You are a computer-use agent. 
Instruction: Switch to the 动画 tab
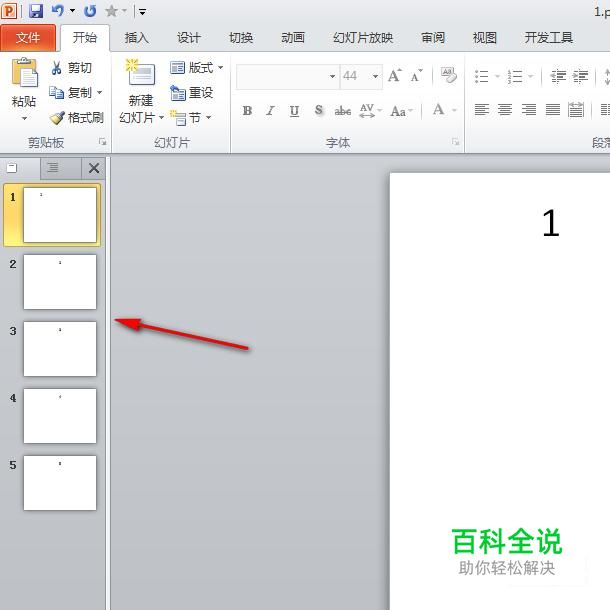point(293,38)
